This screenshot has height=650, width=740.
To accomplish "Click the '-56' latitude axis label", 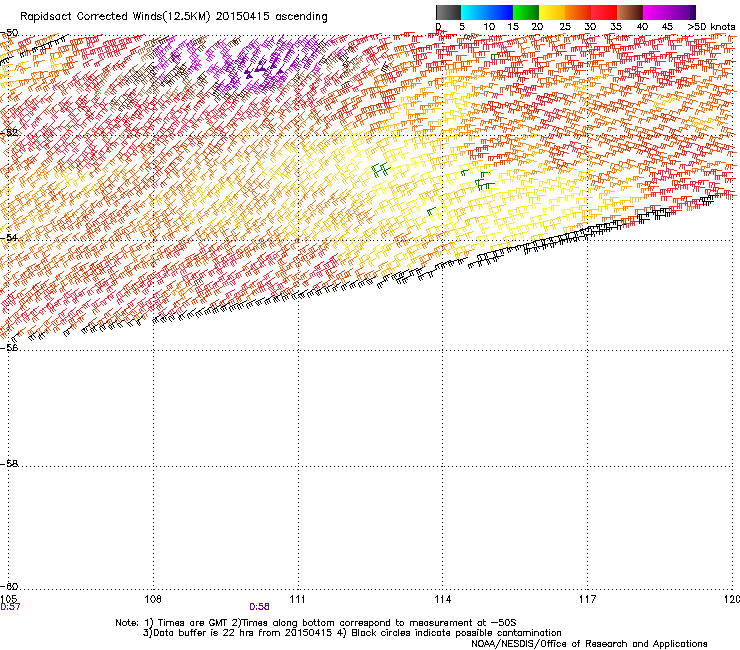I will tap(9, 347).
